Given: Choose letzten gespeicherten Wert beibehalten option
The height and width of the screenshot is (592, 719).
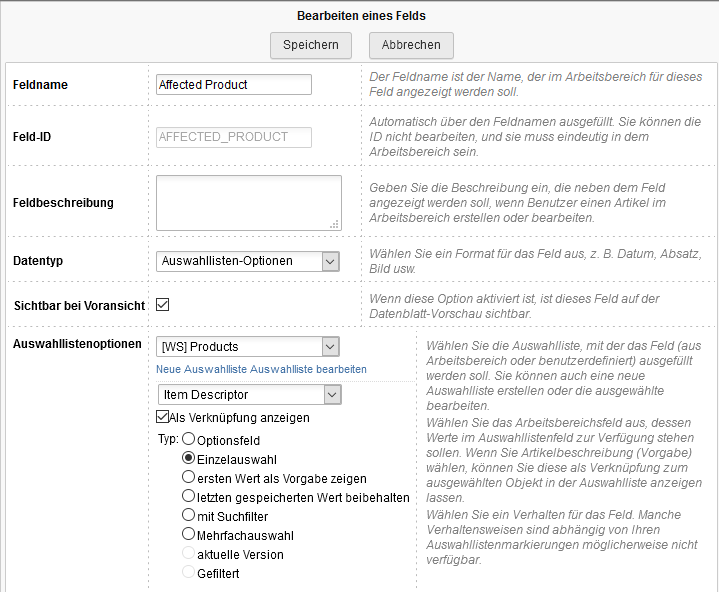Looking at the screenshot, I should coord(188,496).
